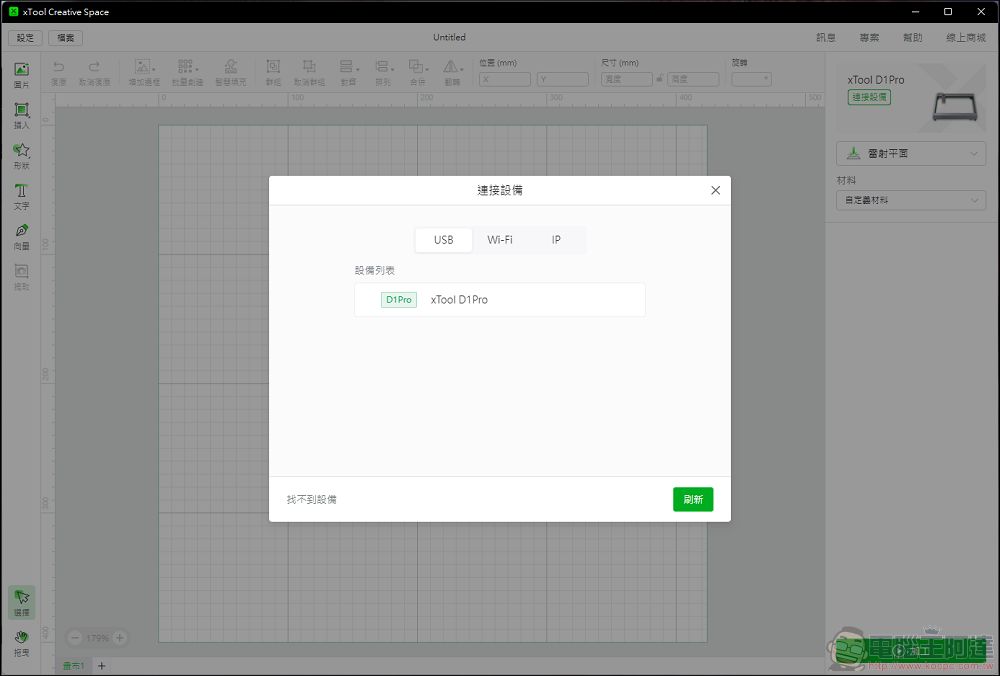The image size is (1000, 676).
Task: Choose the 向量 vector pen tool
Action: (21, 235)
